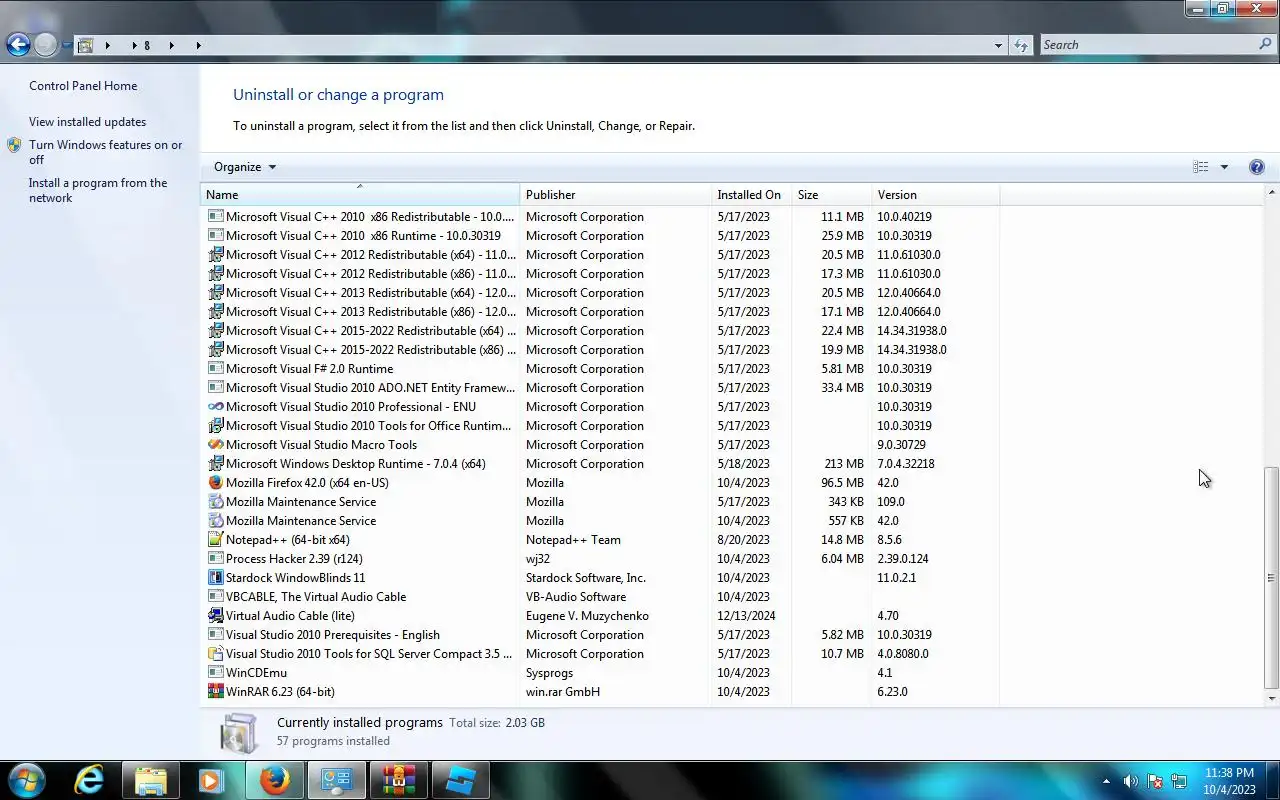Select the Virtual Audio Cable (lite) icon
Screen dimensions: 1280x800
point(215,615)
